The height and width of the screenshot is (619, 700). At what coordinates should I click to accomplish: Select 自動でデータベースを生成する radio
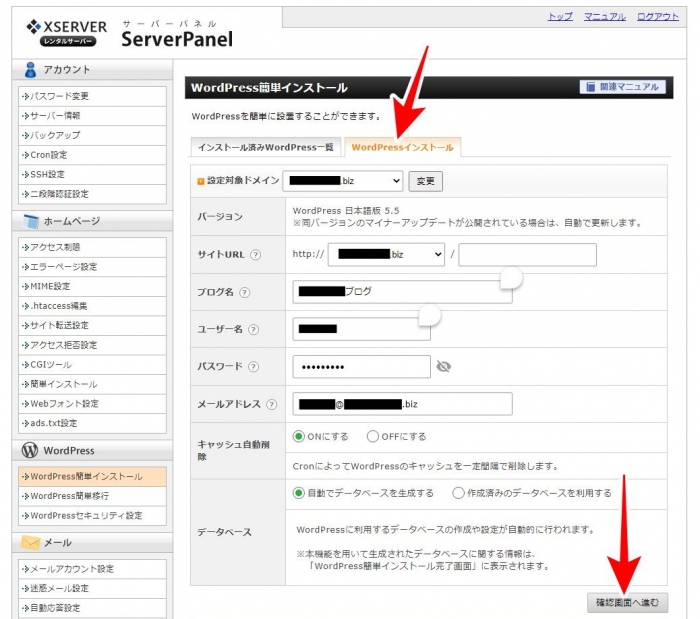coord(298,493)
